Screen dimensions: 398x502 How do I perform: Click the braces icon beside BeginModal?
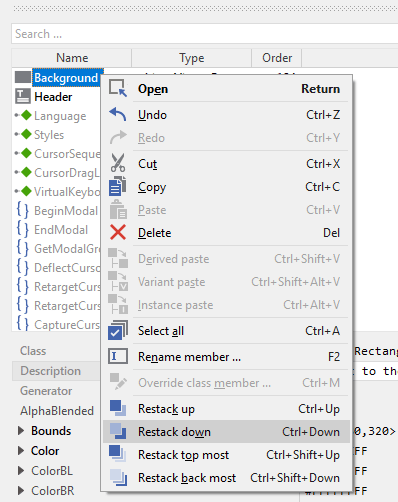[x=23, y=211]
